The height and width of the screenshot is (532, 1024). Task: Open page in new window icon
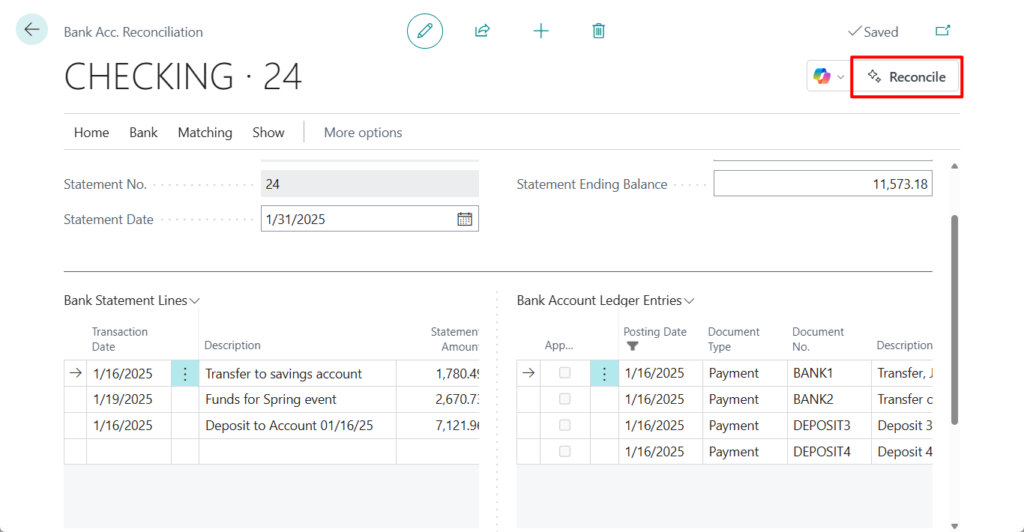coord(942,31)
